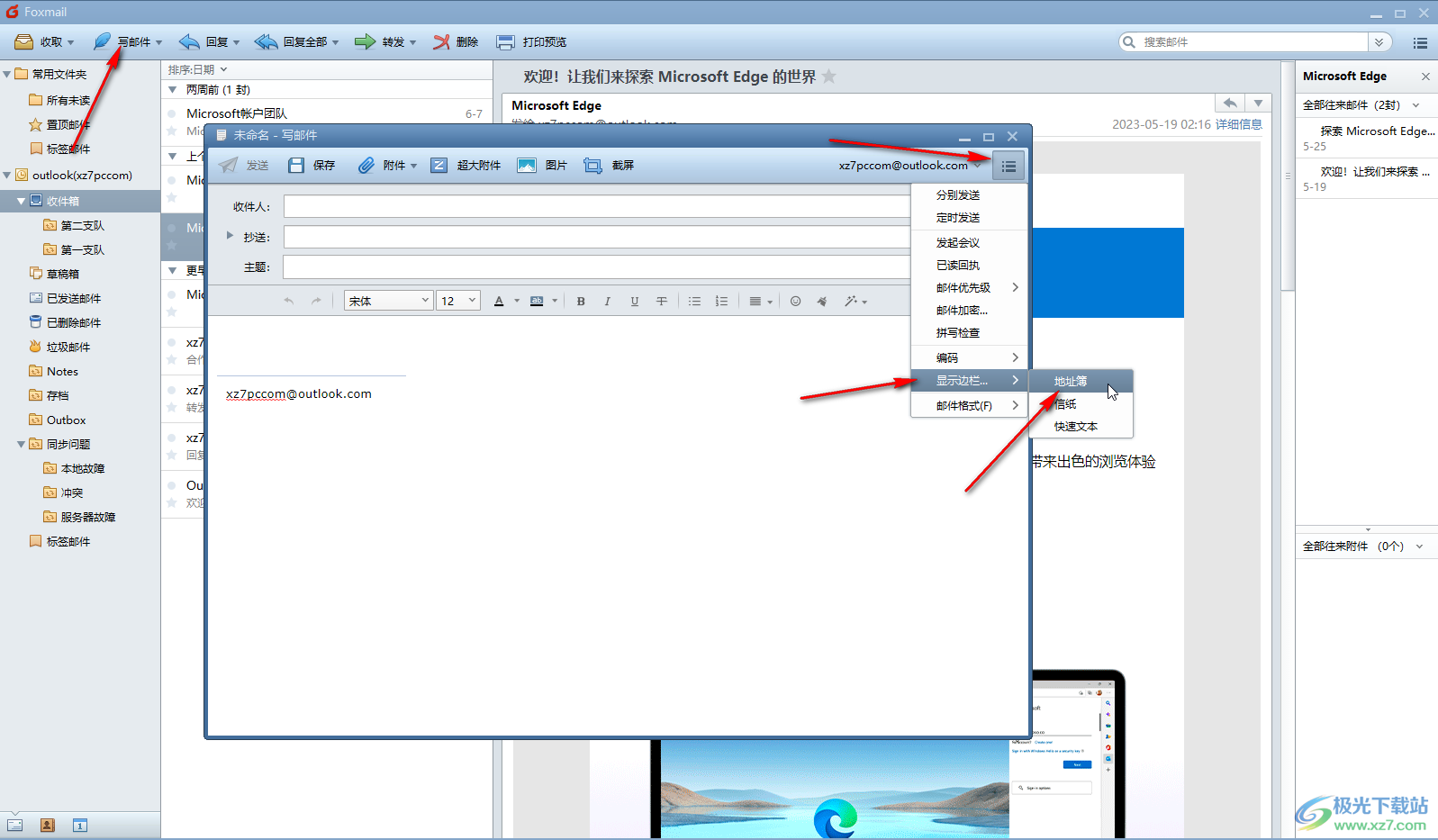Image resolution: width=1438 pixels, height=840 pixels.
Task: Apply font color A button
Action: 499,302
